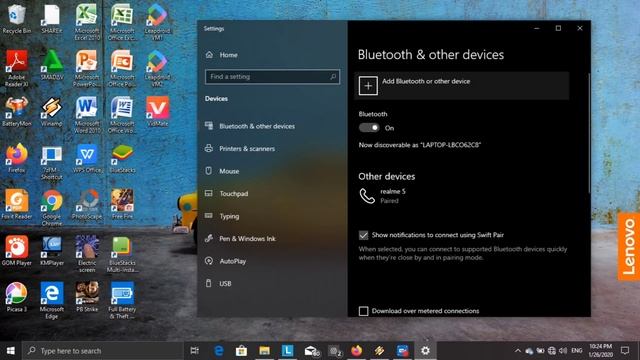Screen dimensions: 640x360
Task: Launch the BatteryMon desktop icon
Action: click(x=16, y=111)
